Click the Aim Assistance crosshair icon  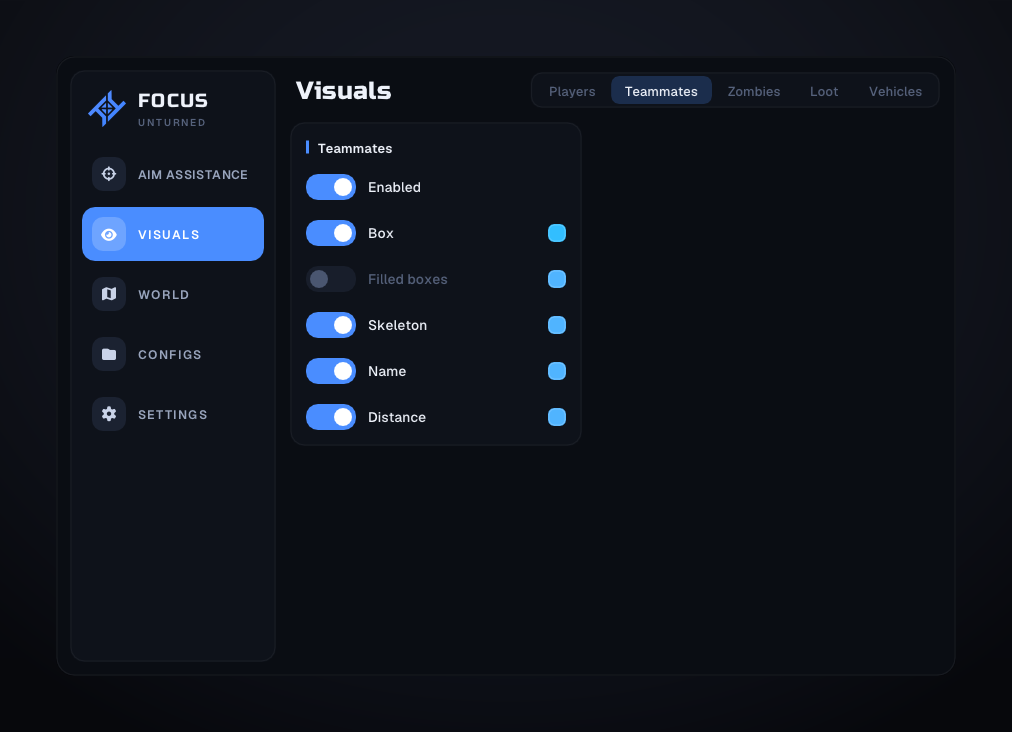click(108, 174)
